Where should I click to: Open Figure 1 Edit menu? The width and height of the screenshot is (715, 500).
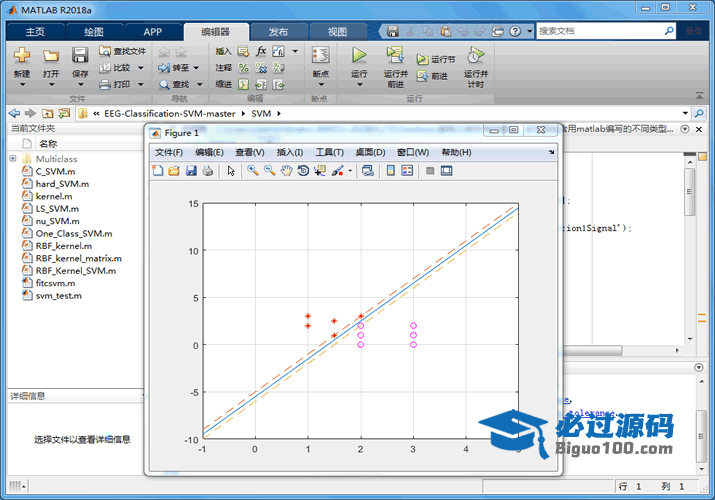pos(209,152)
